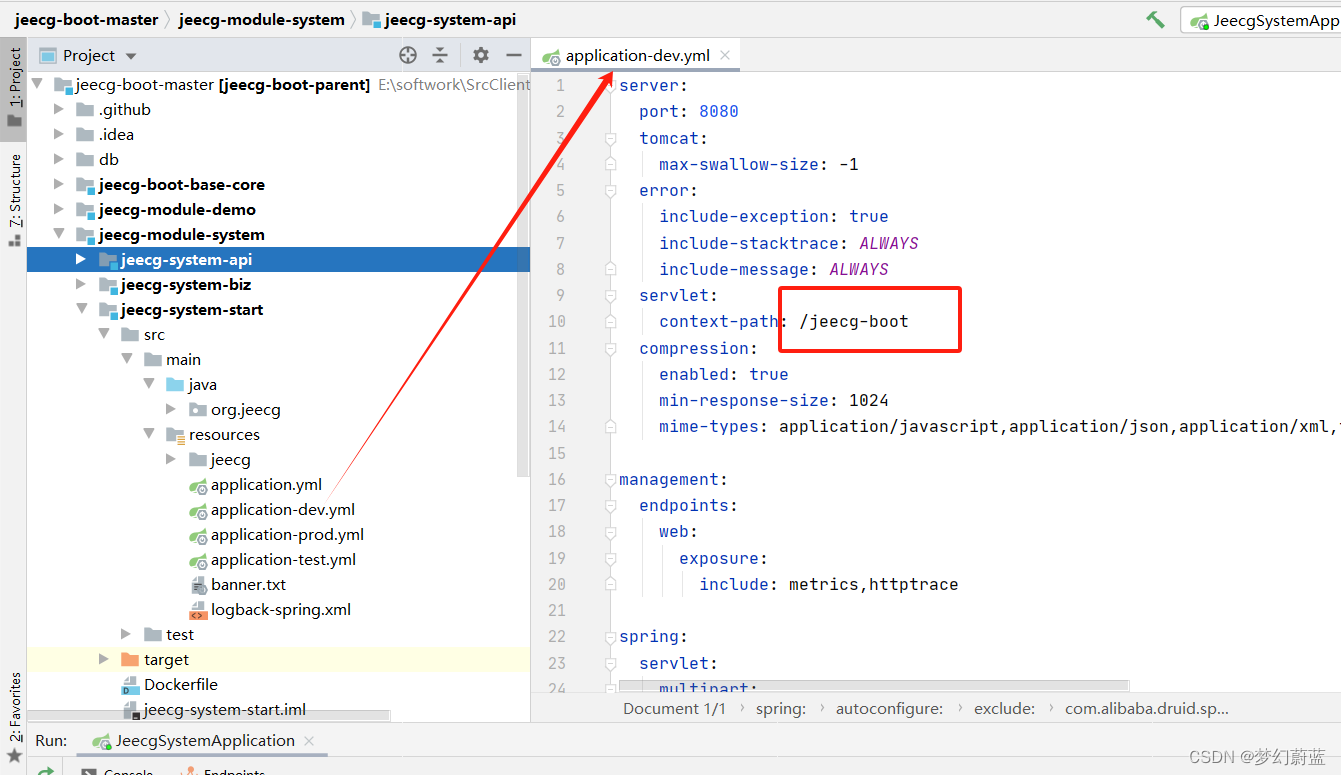Click line number 15 in the gutter
Screen dimensions: 1341x775
point(557,453)
